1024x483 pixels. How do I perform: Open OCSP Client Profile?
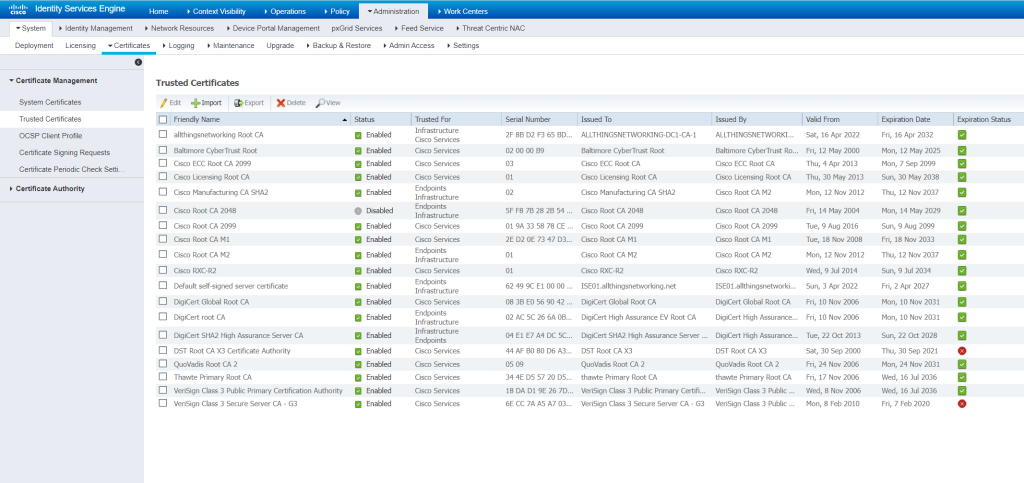51,136
